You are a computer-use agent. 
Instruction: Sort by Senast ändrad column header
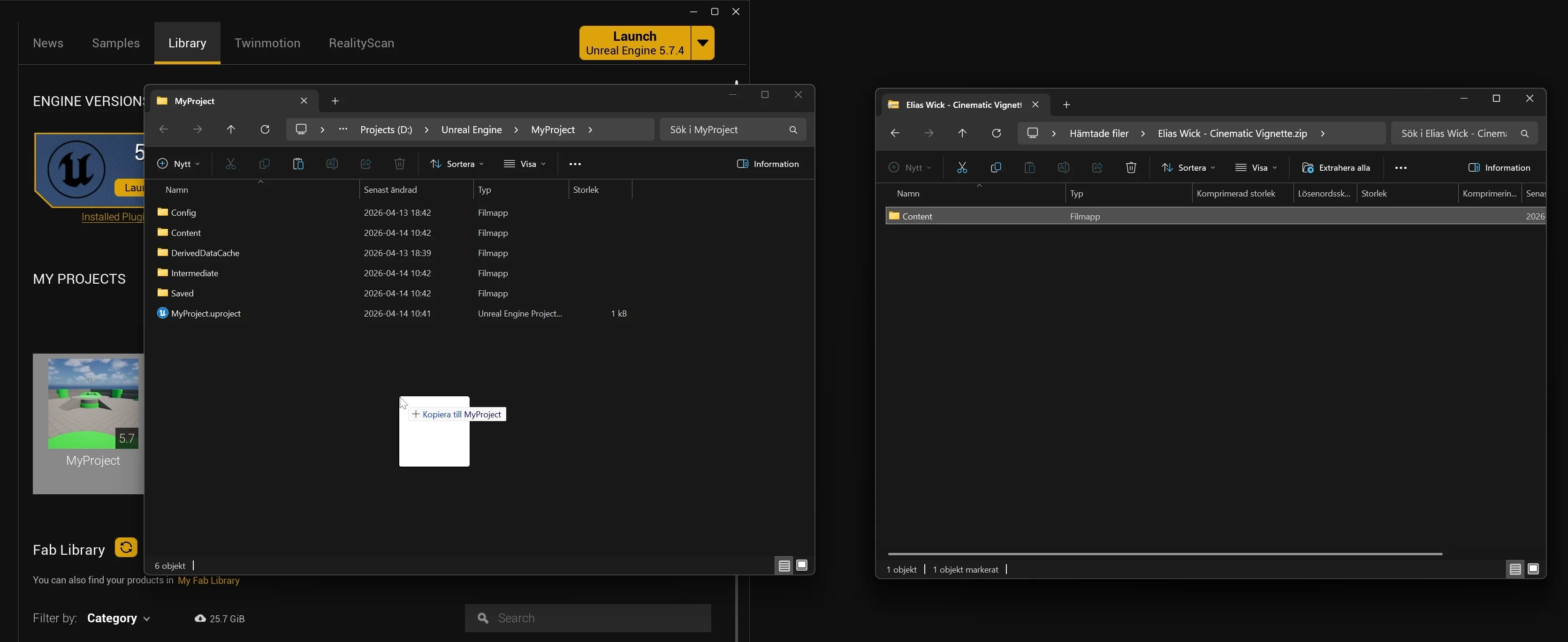pos(416,190)
